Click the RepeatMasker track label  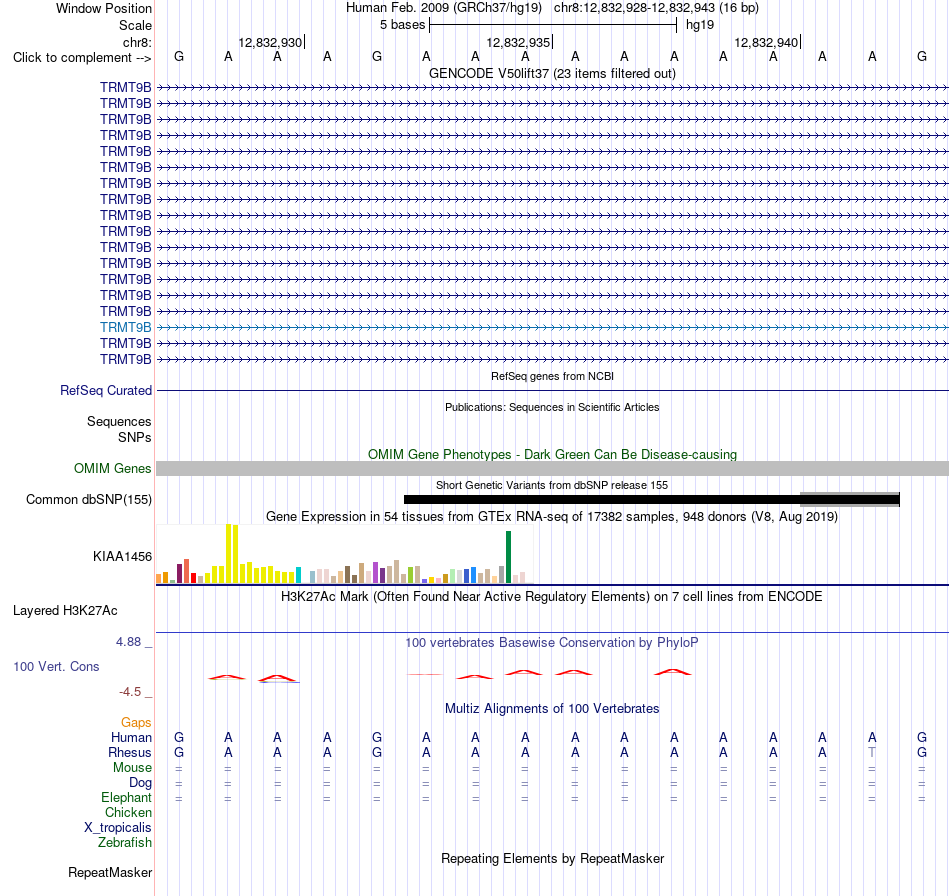pyautogui.click(x=110, y=872)
